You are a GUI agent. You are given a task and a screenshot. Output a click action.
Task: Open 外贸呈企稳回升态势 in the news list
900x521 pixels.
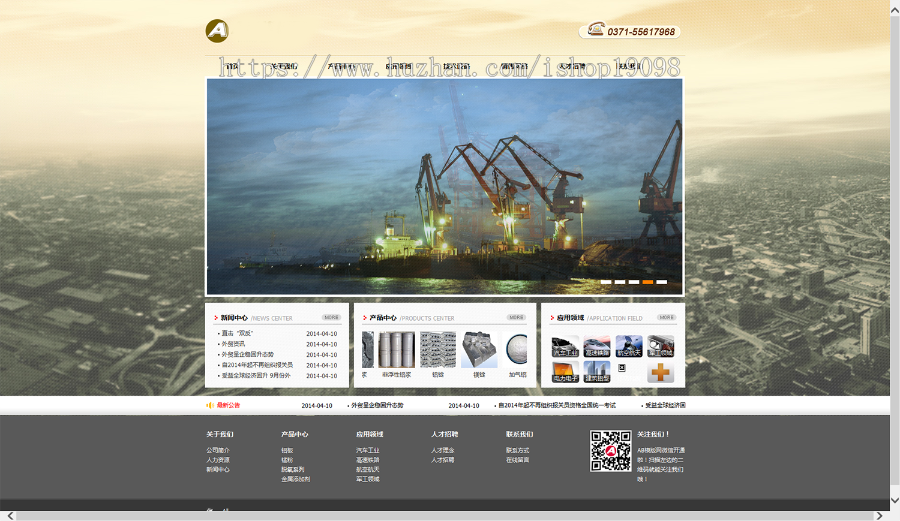pos(247,355)
